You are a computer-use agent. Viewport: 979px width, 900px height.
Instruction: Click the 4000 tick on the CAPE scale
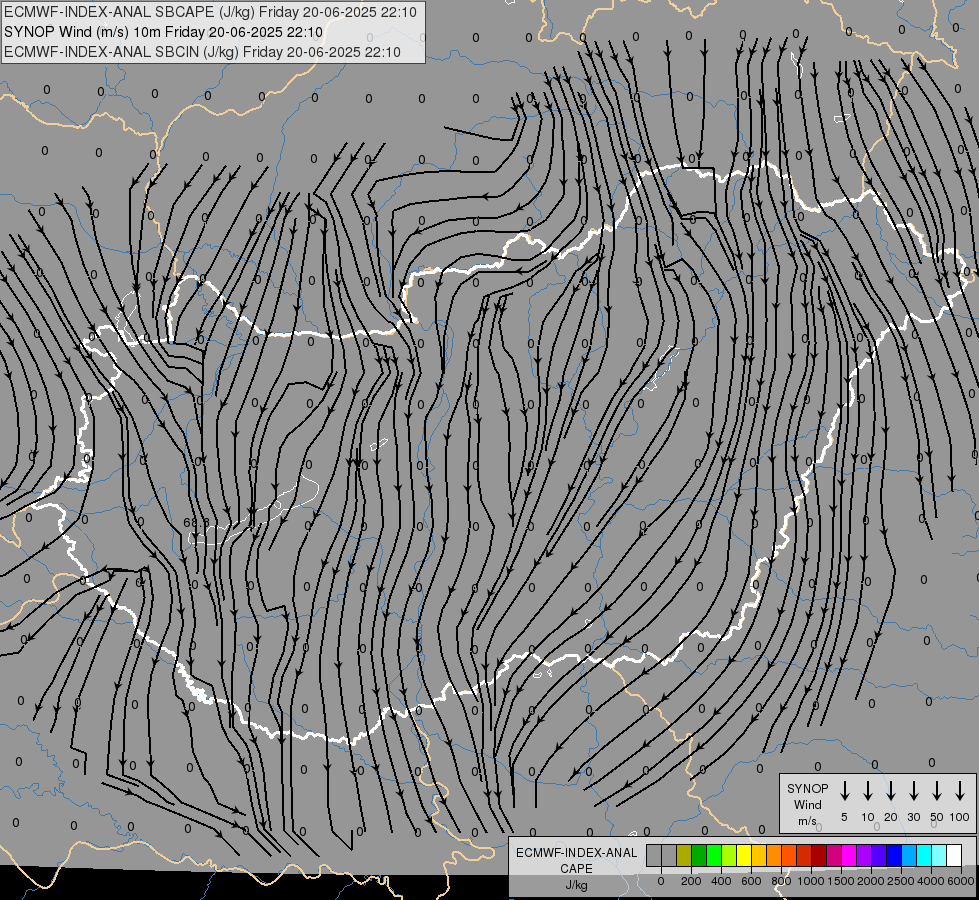pos(931,881)
